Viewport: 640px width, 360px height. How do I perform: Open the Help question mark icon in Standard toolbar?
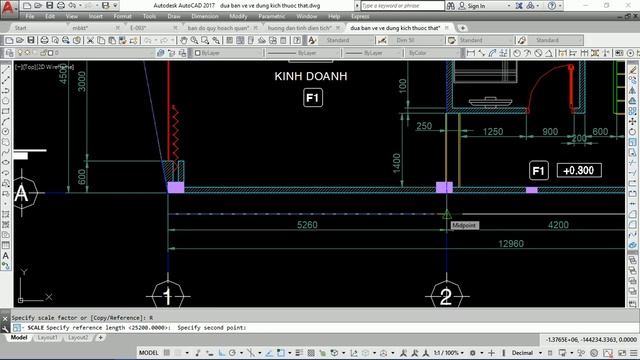pos(297,40)
